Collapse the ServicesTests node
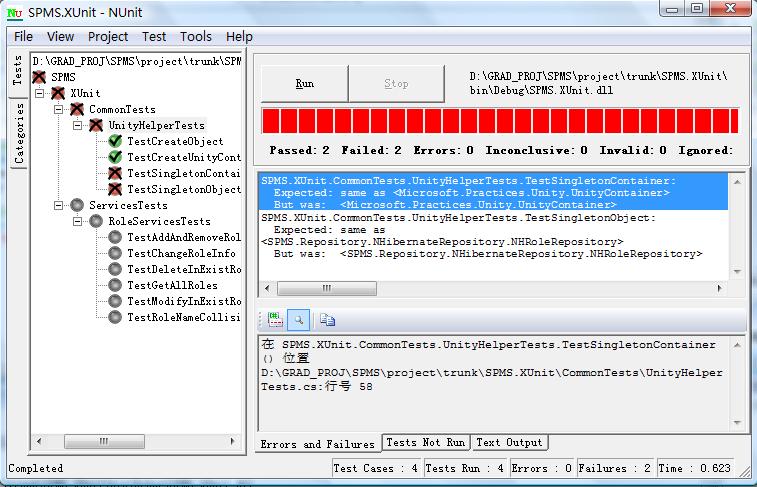This screenshot has height=487, width=757. pos(58,205)
